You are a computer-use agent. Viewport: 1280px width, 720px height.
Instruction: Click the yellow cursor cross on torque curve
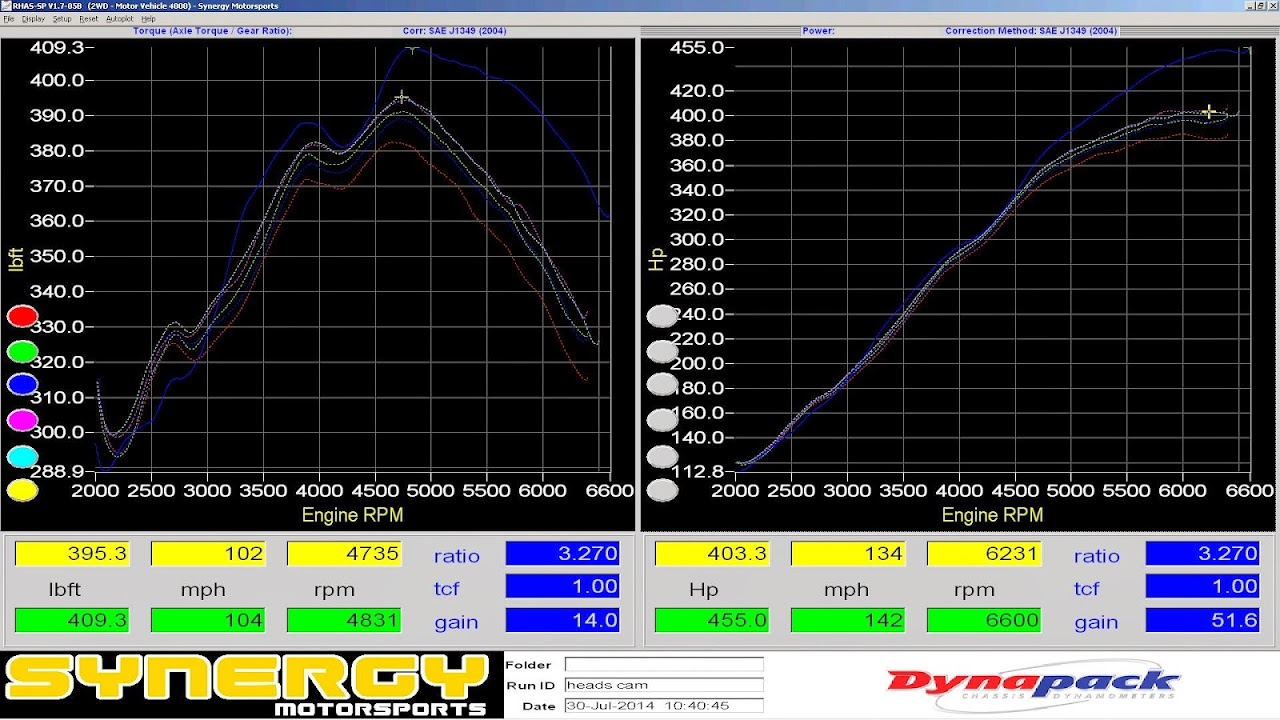[401, 97]
